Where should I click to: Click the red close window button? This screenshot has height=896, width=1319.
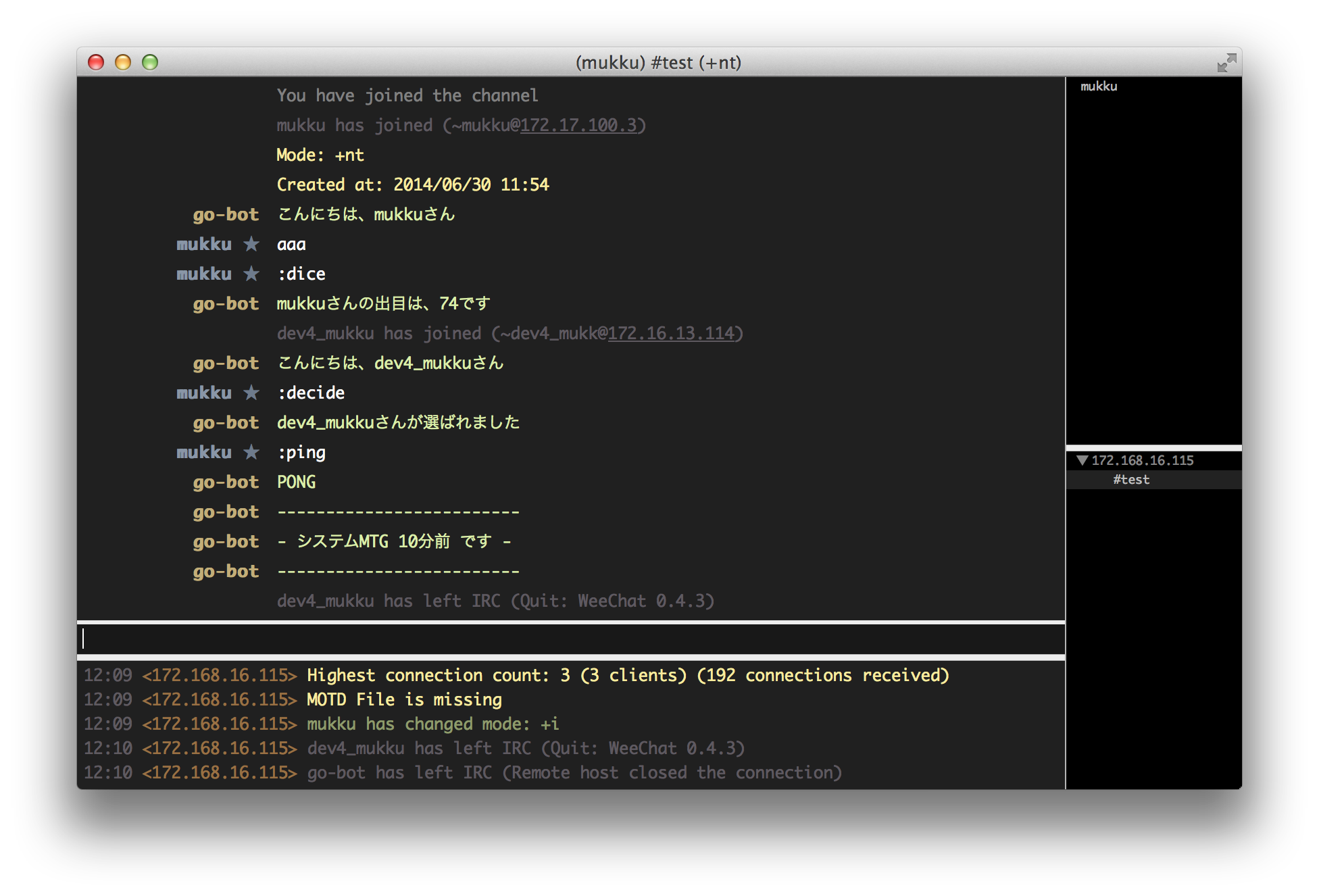click(96, 63)
